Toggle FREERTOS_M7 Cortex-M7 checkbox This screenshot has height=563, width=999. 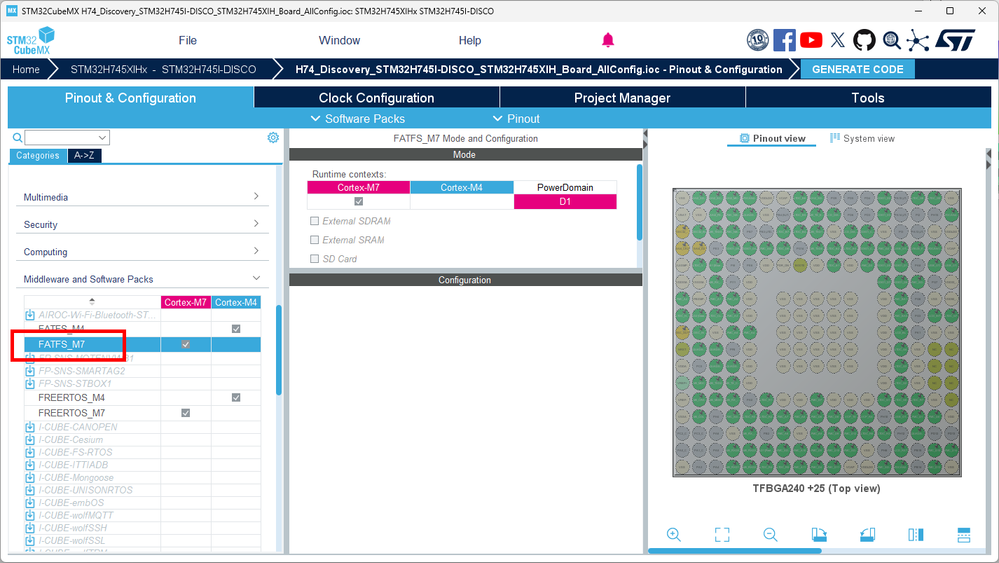(x=185, y=413)
